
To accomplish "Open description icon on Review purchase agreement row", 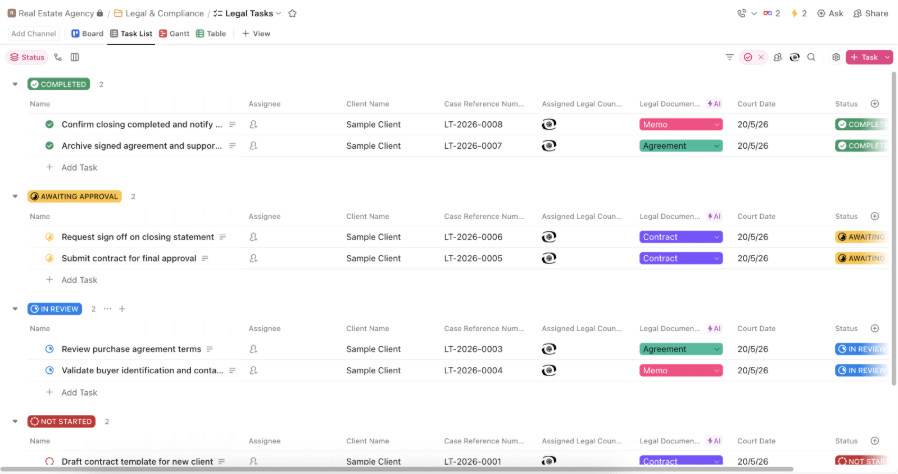I will (x=210, y=349).
